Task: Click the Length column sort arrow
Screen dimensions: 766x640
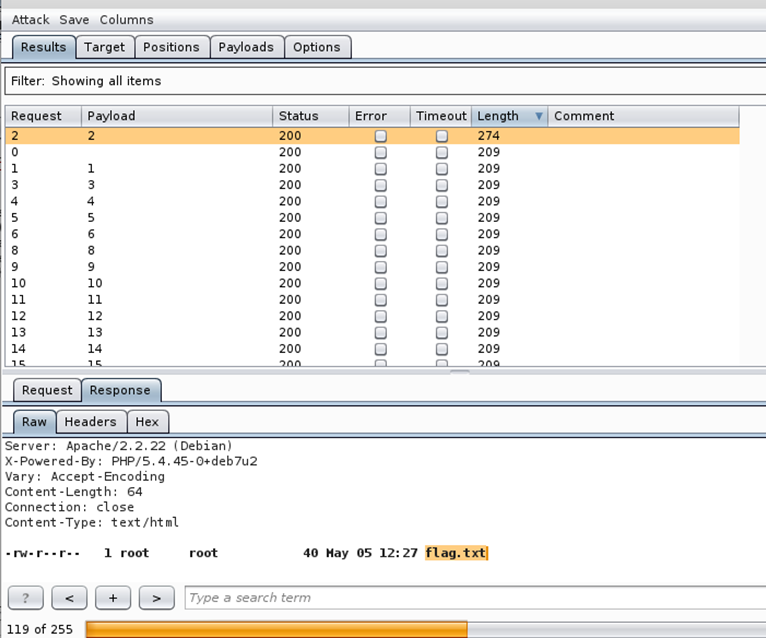Action: (539, 116)
